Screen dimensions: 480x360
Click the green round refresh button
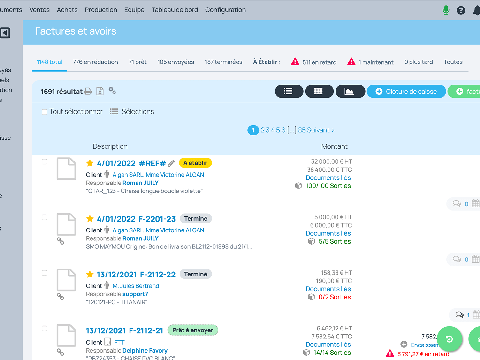click(450, 339)
